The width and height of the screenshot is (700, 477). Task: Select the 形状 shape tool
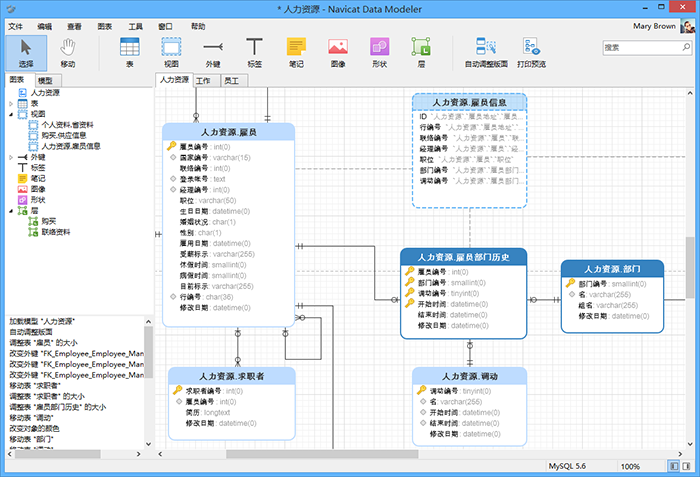379,53
